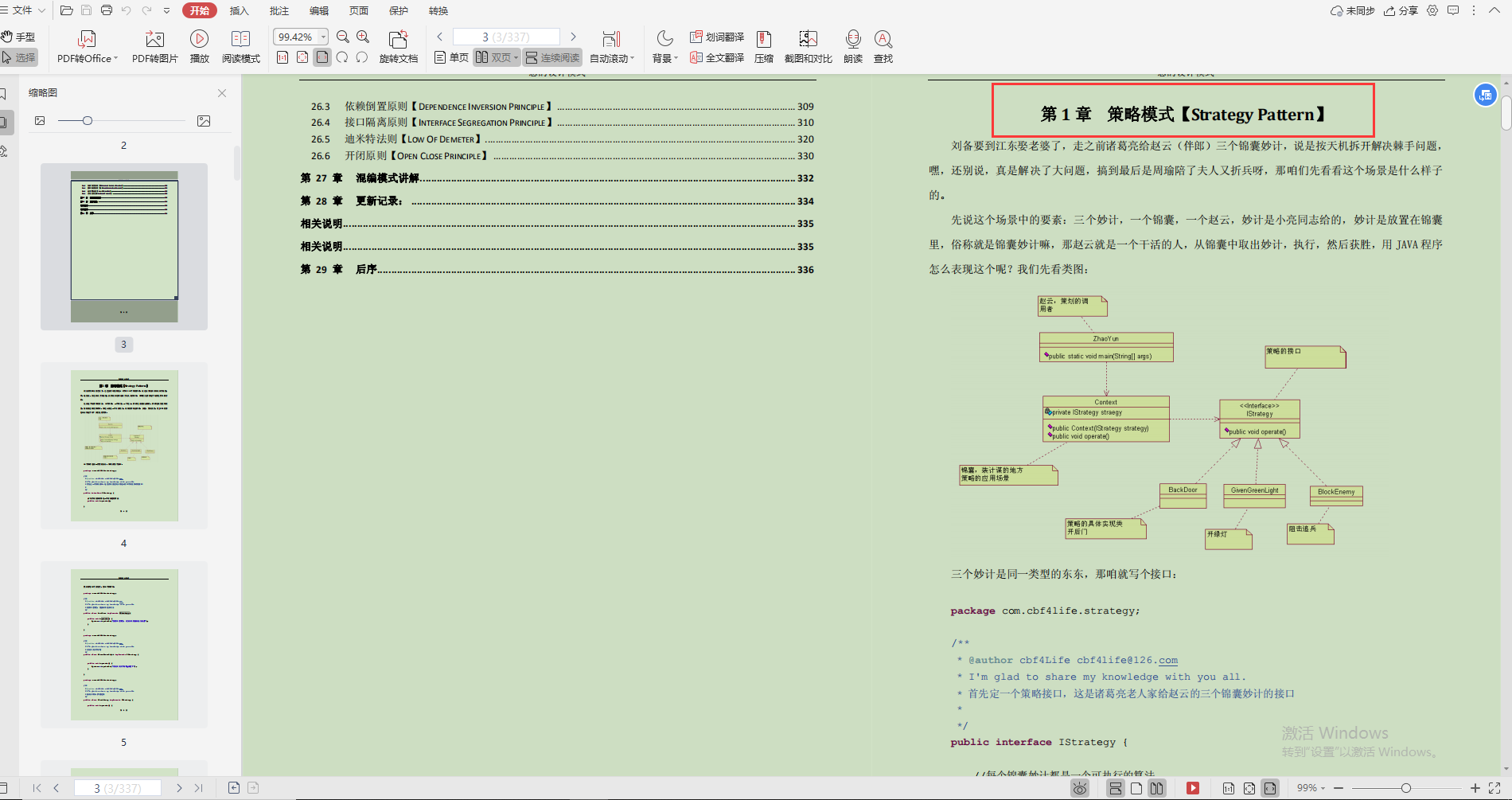
Task: Adjust the status bar zoom slider
Action: pos(1406,788)
